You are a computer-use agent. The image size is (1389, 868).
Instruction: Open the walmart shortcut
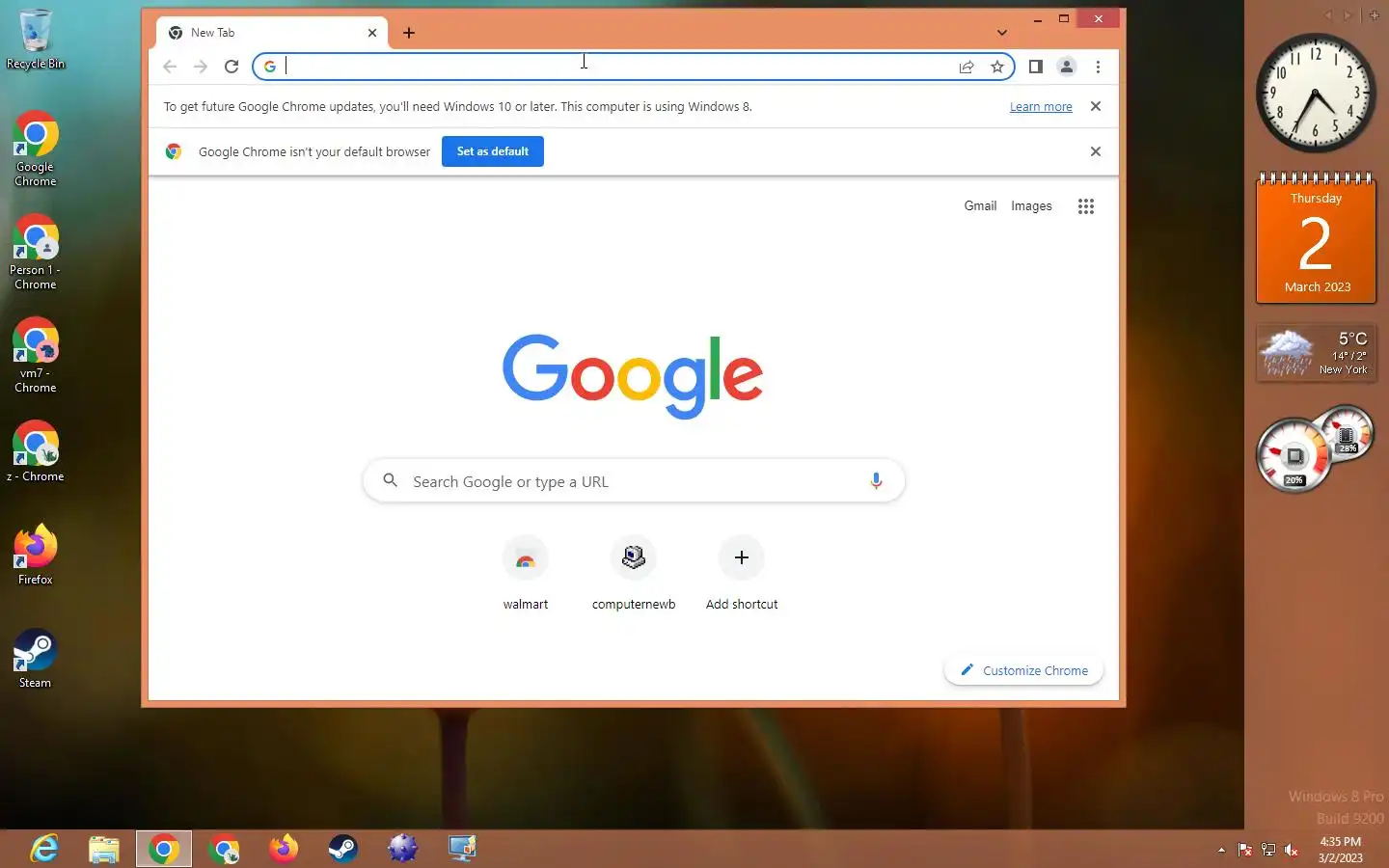[x=526, y=574]
